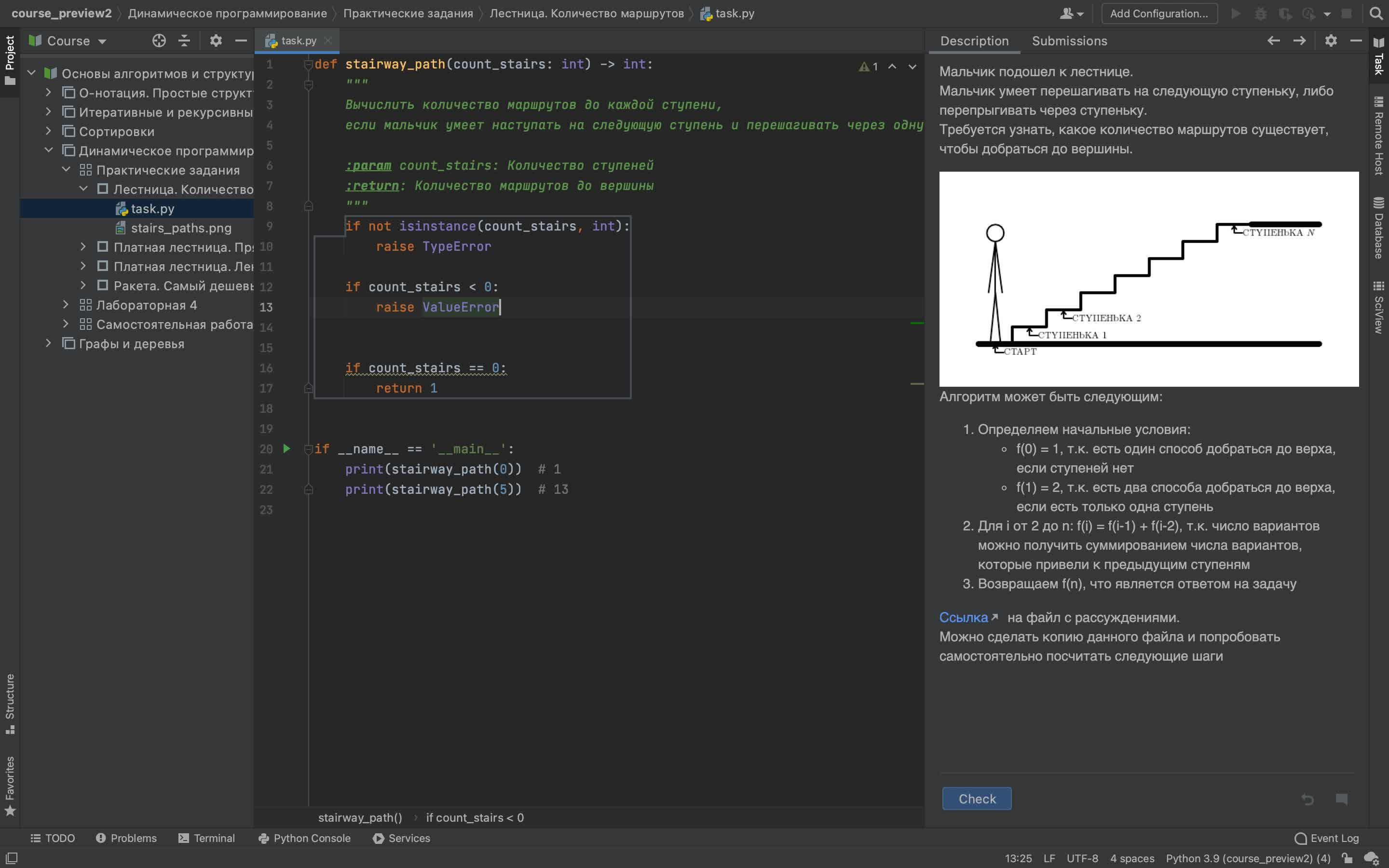Image resolution: width=1389 pixels, height=868 pixels.
Task: Click 4 spaces indent setting in status bar
Action: [x=1132, y=858]
